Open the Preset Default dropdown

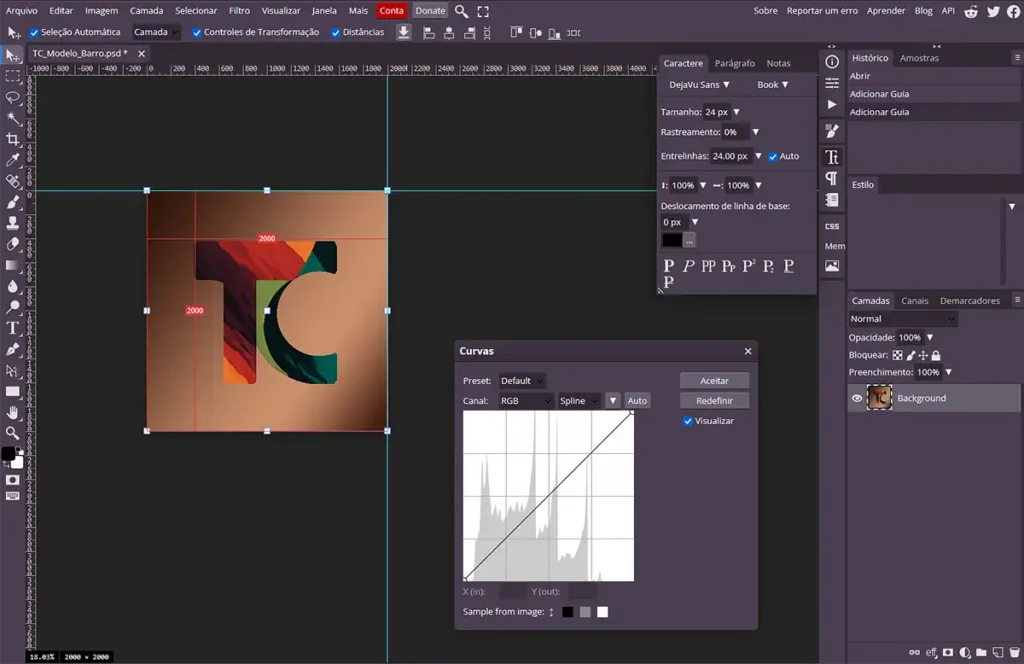point(522,381)
